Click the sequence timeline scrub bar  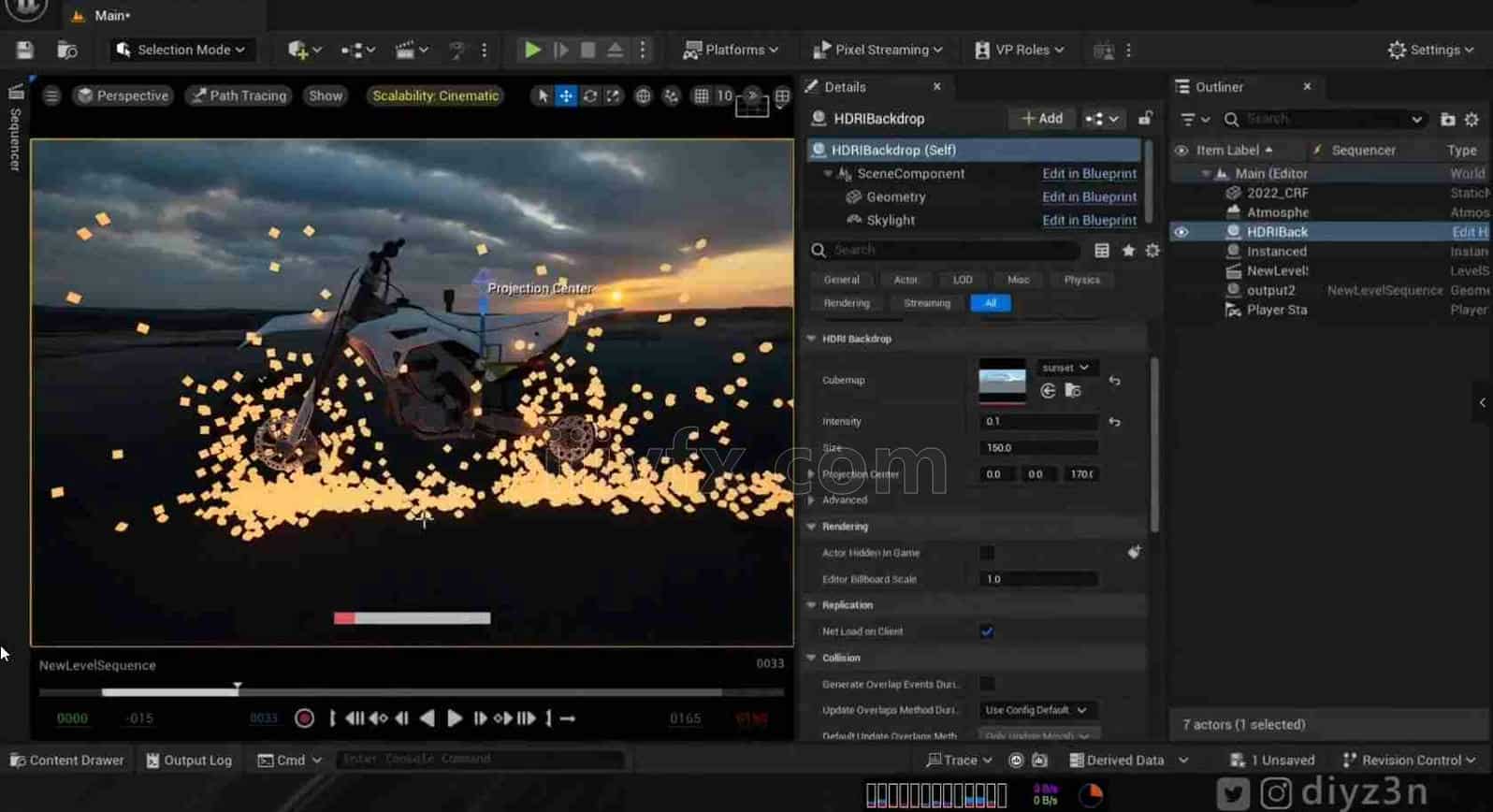[411, 692]
